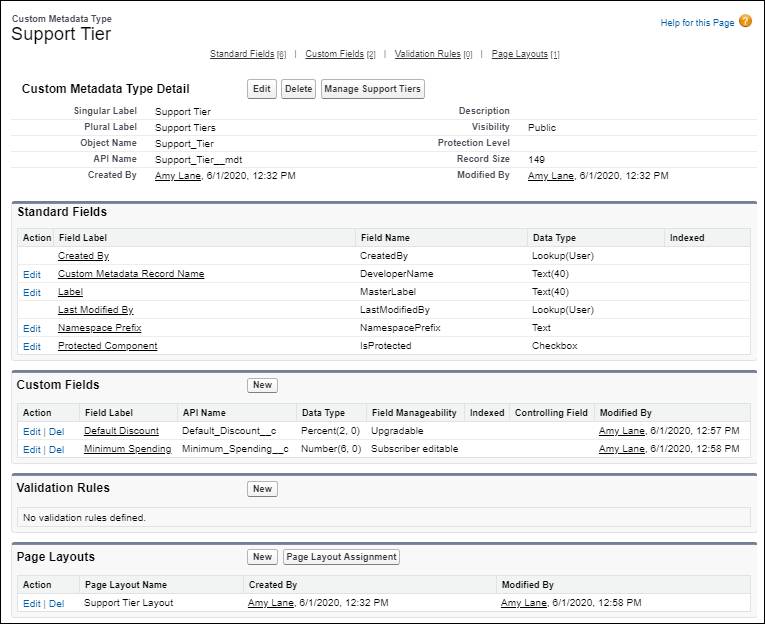The height and width of the screenshot is (624, 765).
Task: Click New in the Custom Fields section
Action: [x=262, y=385]
